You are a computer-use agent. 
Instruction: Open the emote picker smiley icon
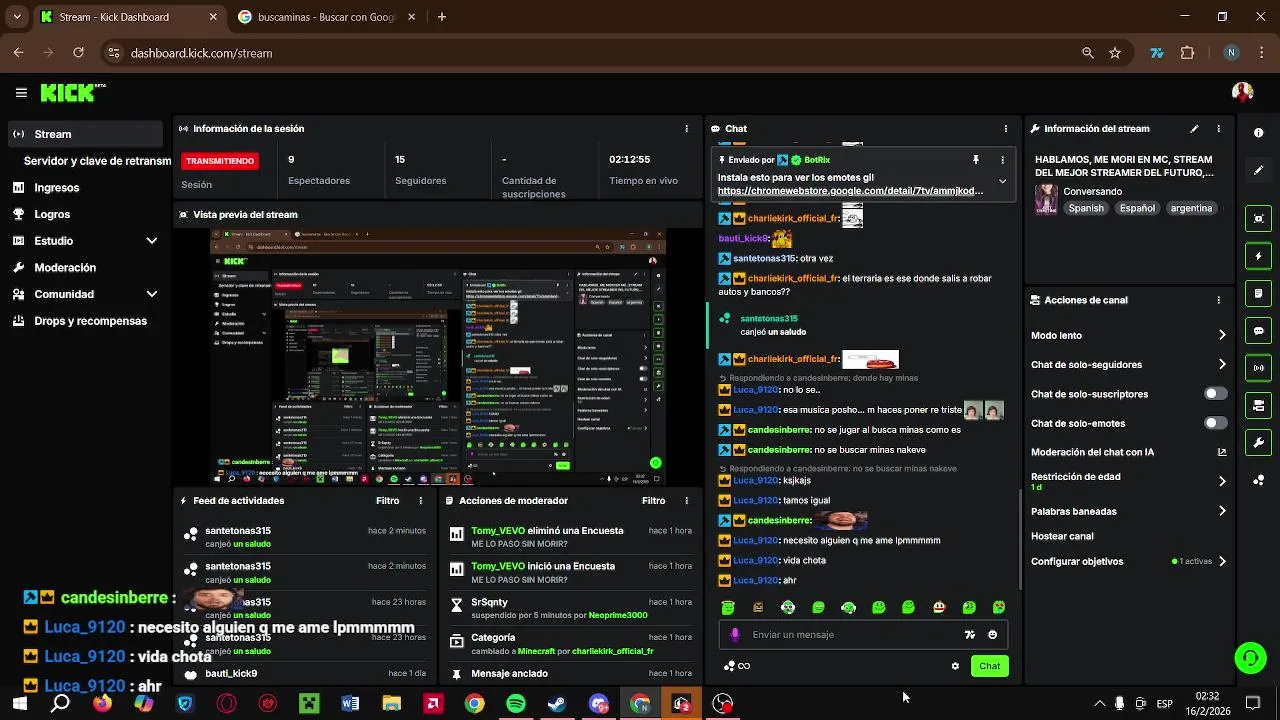992,634
